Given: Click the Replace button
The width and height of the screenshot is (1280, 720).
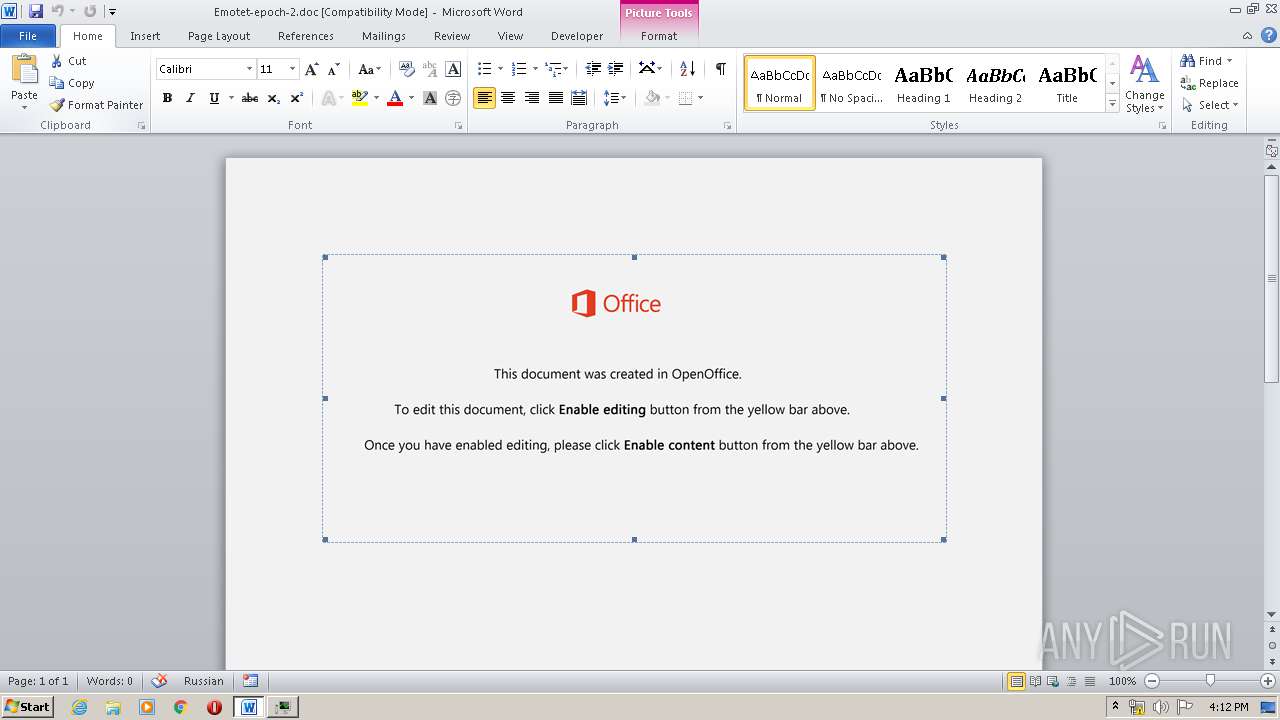Looking at the screenshot, I should coord(1209,83).
